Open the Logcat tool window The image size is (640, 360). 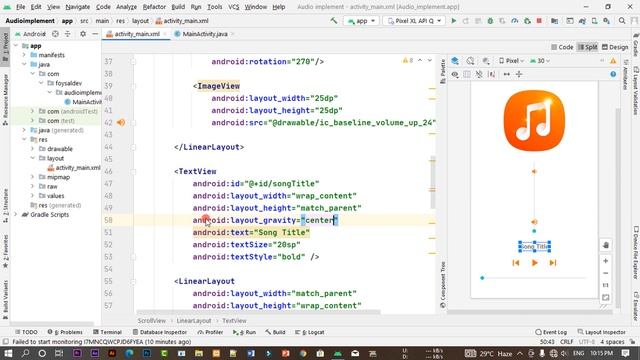point(310,332)
